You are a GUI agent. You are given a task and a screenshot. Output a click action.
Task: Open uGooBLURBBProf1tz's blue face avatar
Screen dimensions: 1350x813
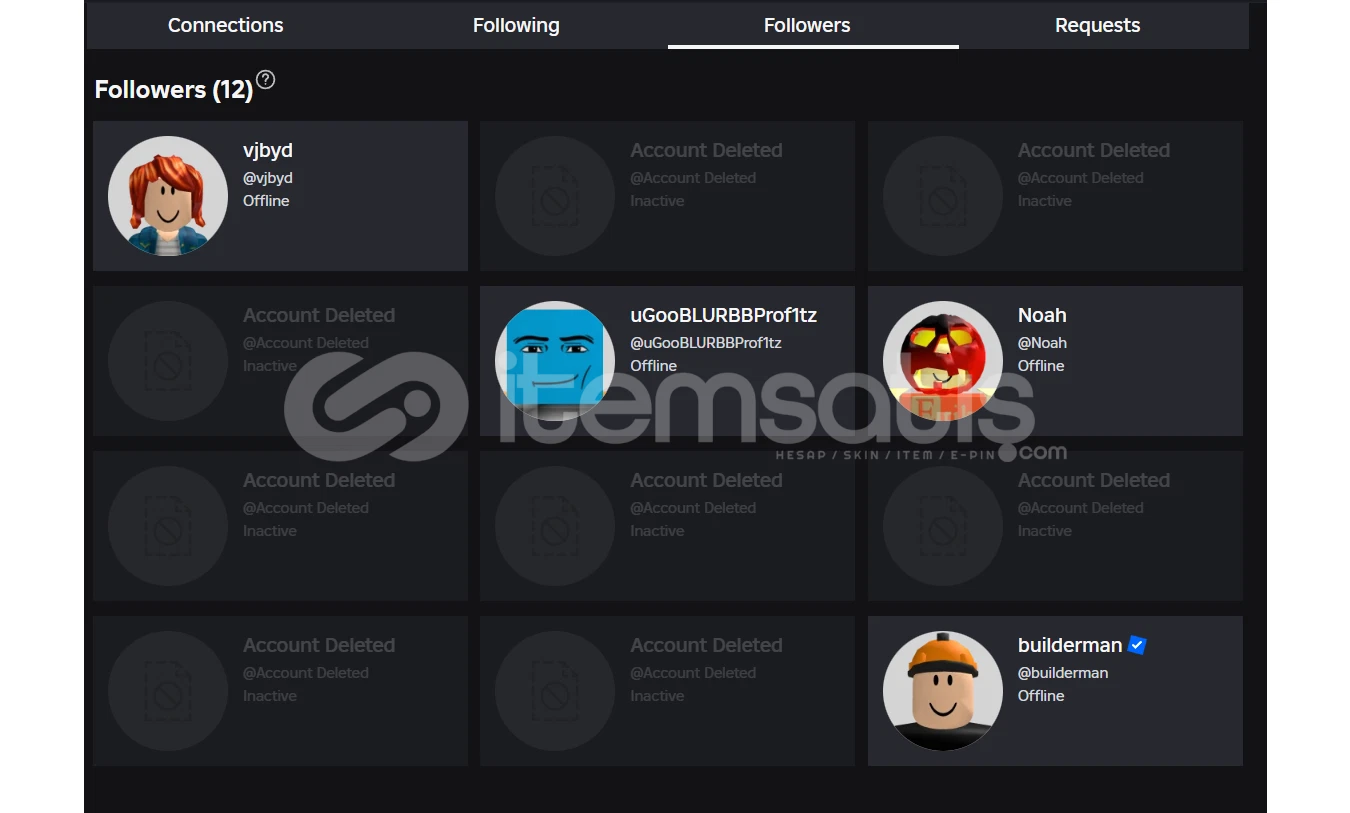555,361
